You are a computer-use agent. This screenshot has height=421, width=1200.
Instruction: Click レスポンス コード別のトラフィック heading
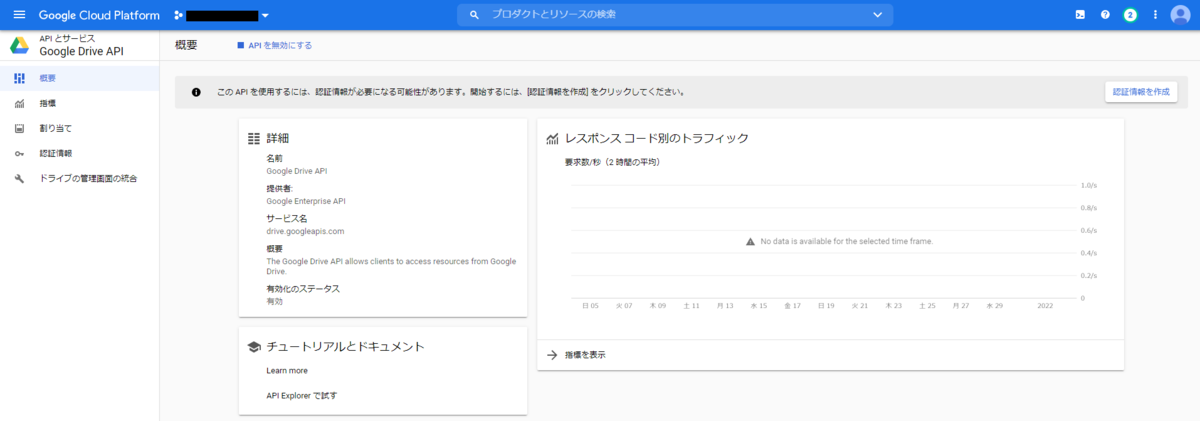click(x=657, y=138)
